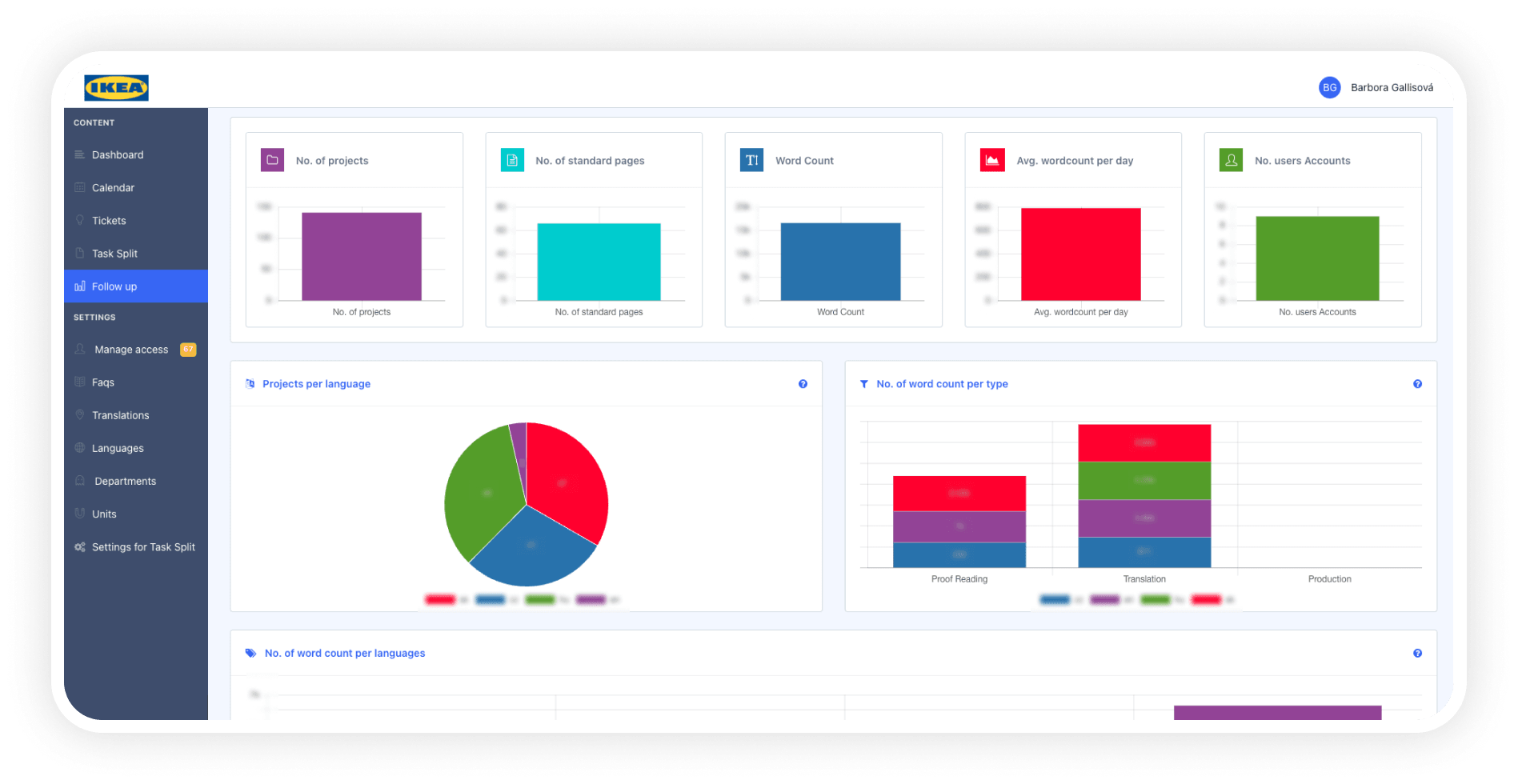Toggle blue legend swatch under word count type chart
Screen dimensions: 1518x784
(x=1055, y=599)
